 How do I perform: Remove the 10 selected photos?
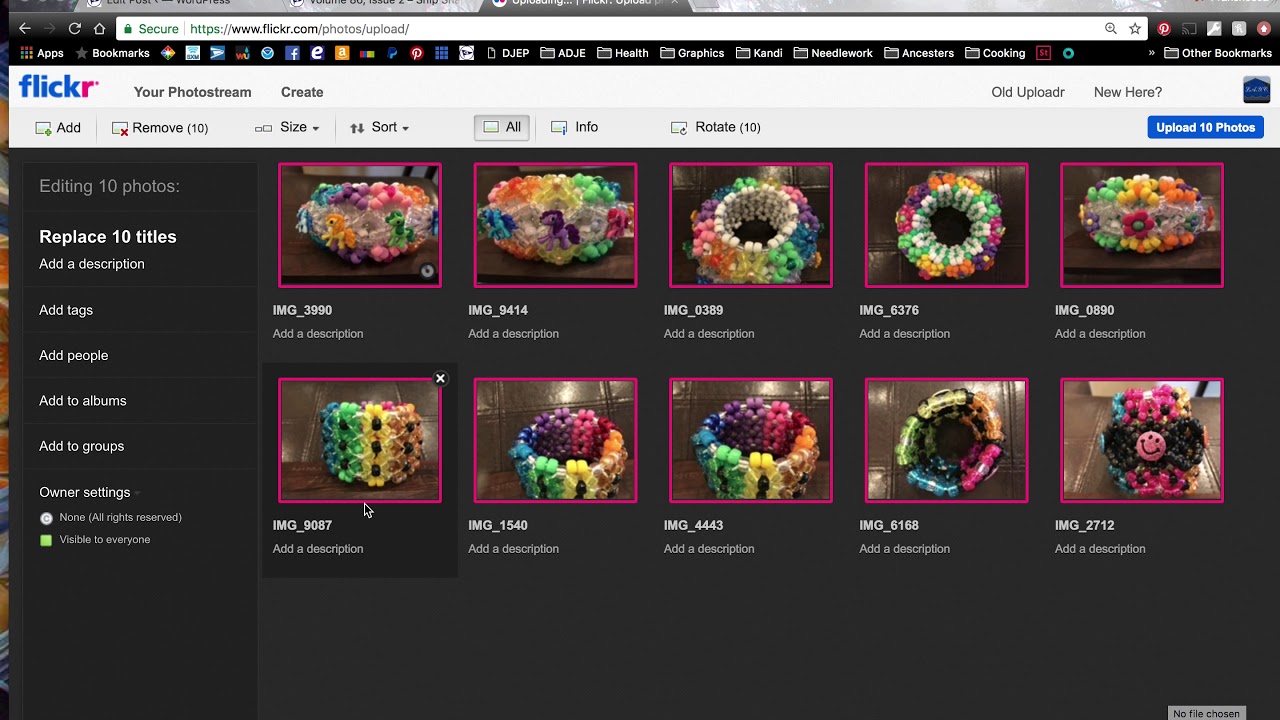click(x=160, y=128)
